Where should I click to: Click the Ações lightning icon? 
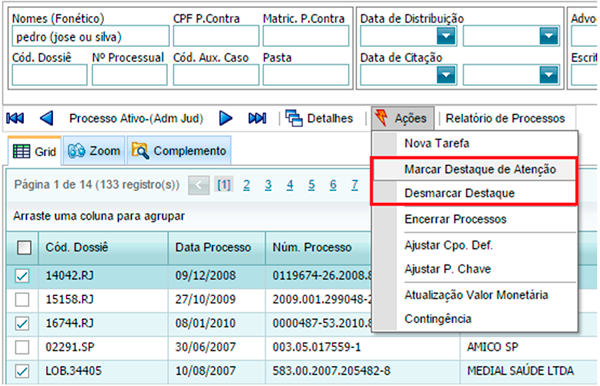[382, 118]
